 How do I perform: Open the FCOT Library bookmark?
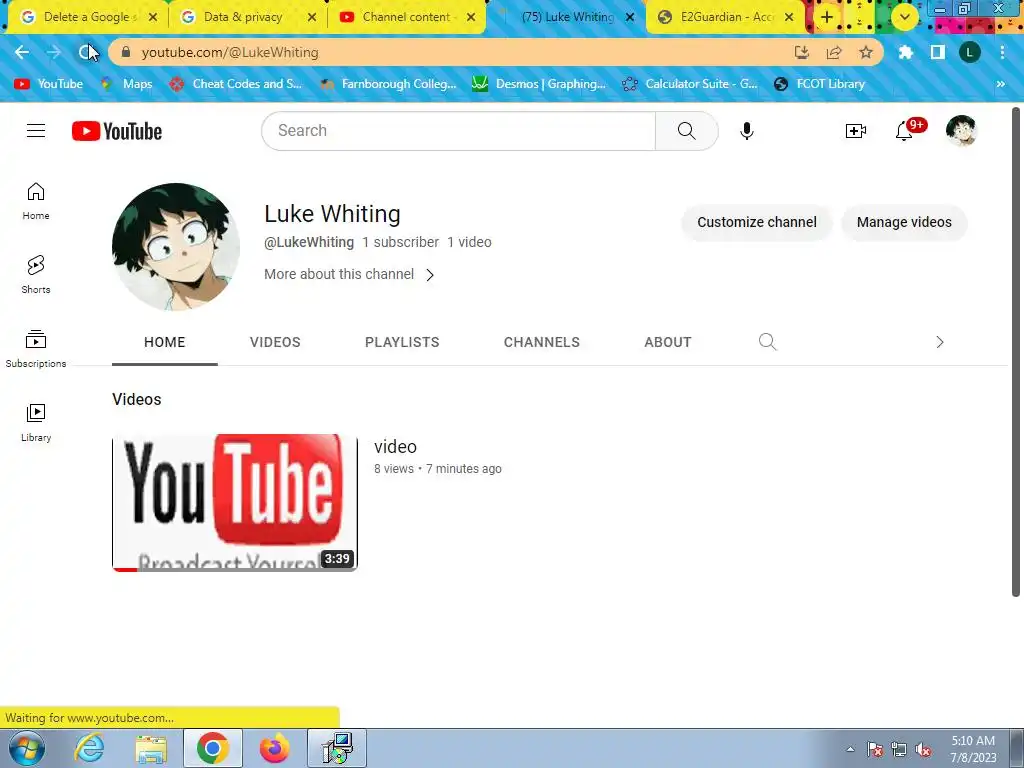(x=820, y=84)
